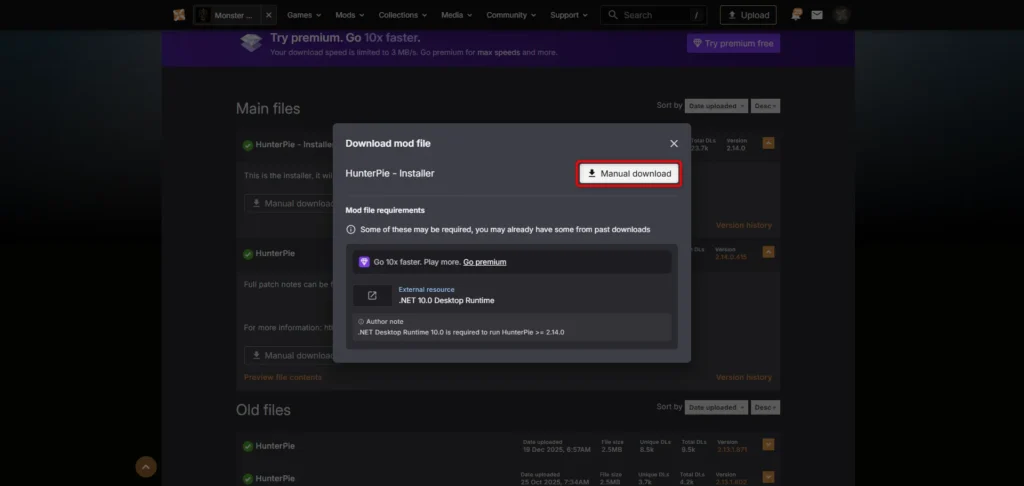Click Manual download under HunterPie - Installer description
This screenshot has height=486, width=1024.
(289, 203)
